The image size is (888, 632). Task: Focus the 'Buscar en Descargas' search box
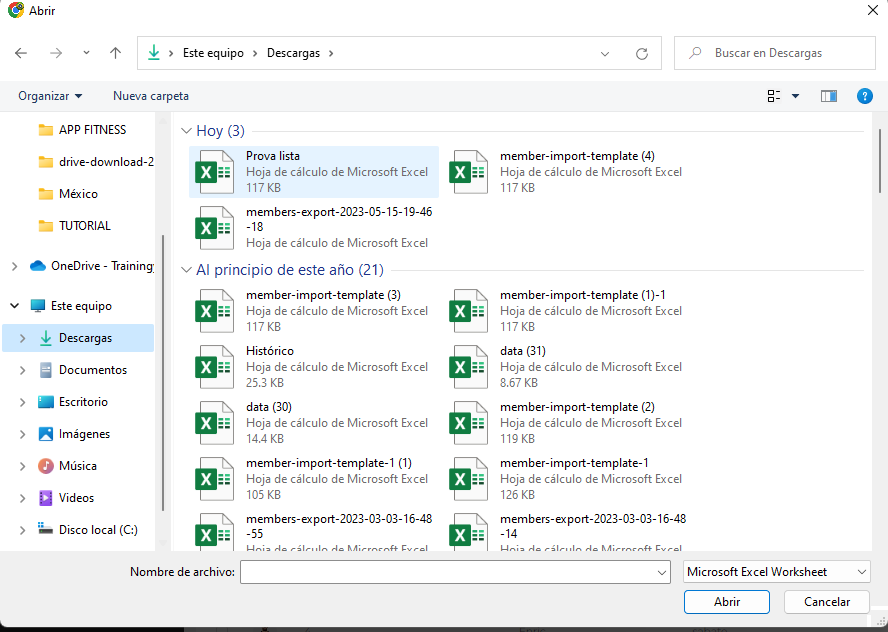(x=775, y=53)
